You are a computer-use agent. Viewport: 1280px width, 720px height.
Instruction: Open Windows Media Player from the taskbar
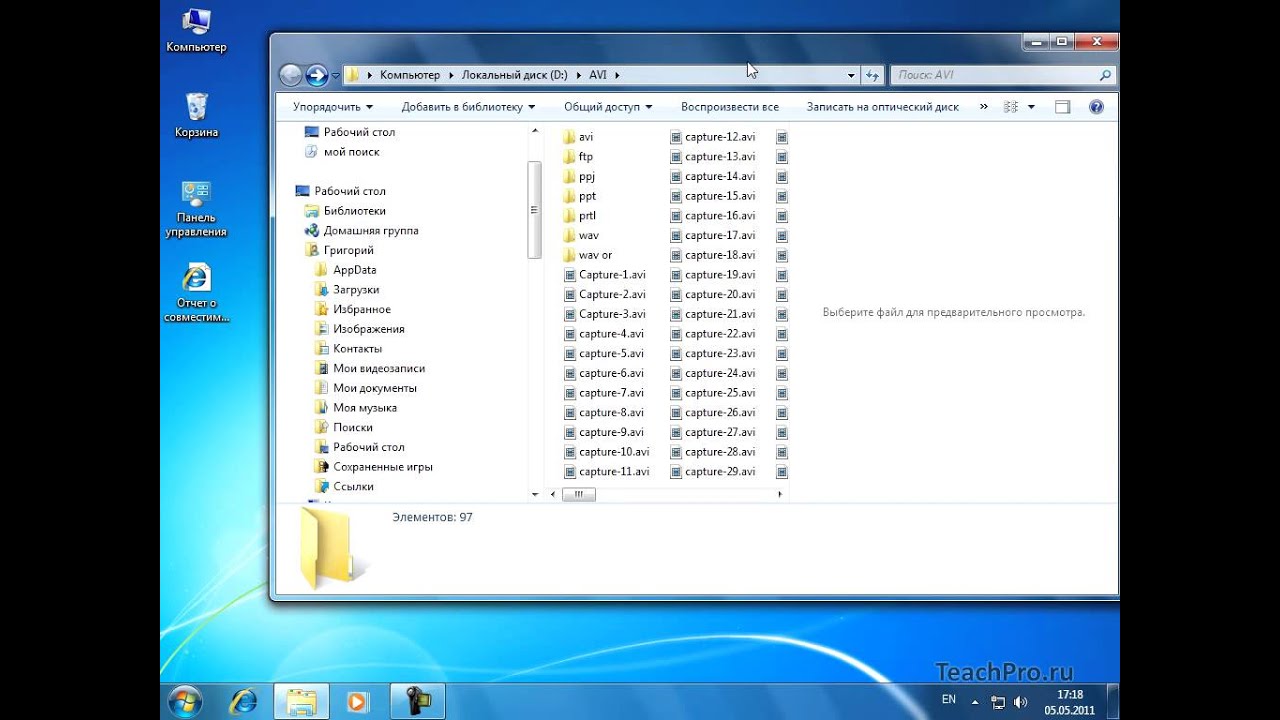(357, 701)
